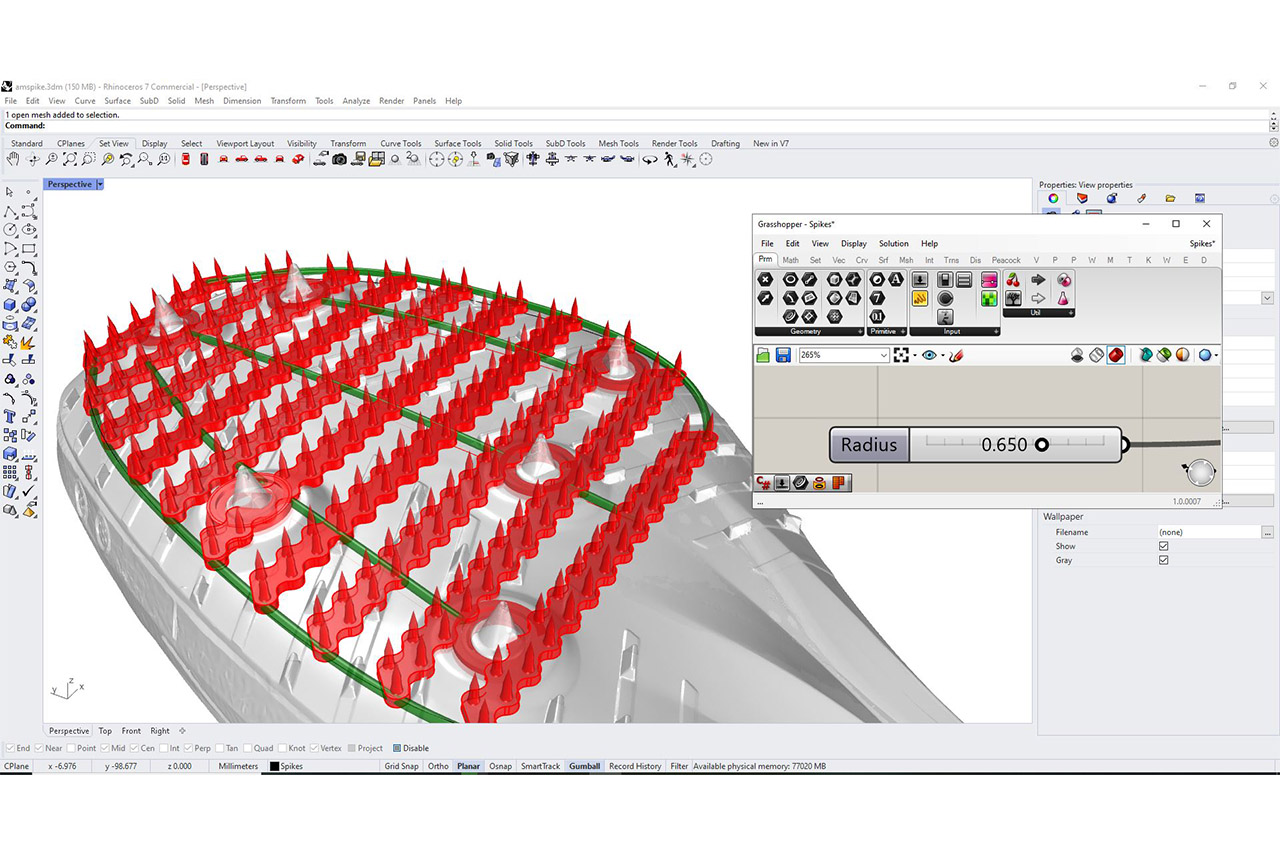The width and height of the screenshot is (1280, 854).
Task: Switch to the Mesh Tools toolbar tab
Action: [618, 143]
